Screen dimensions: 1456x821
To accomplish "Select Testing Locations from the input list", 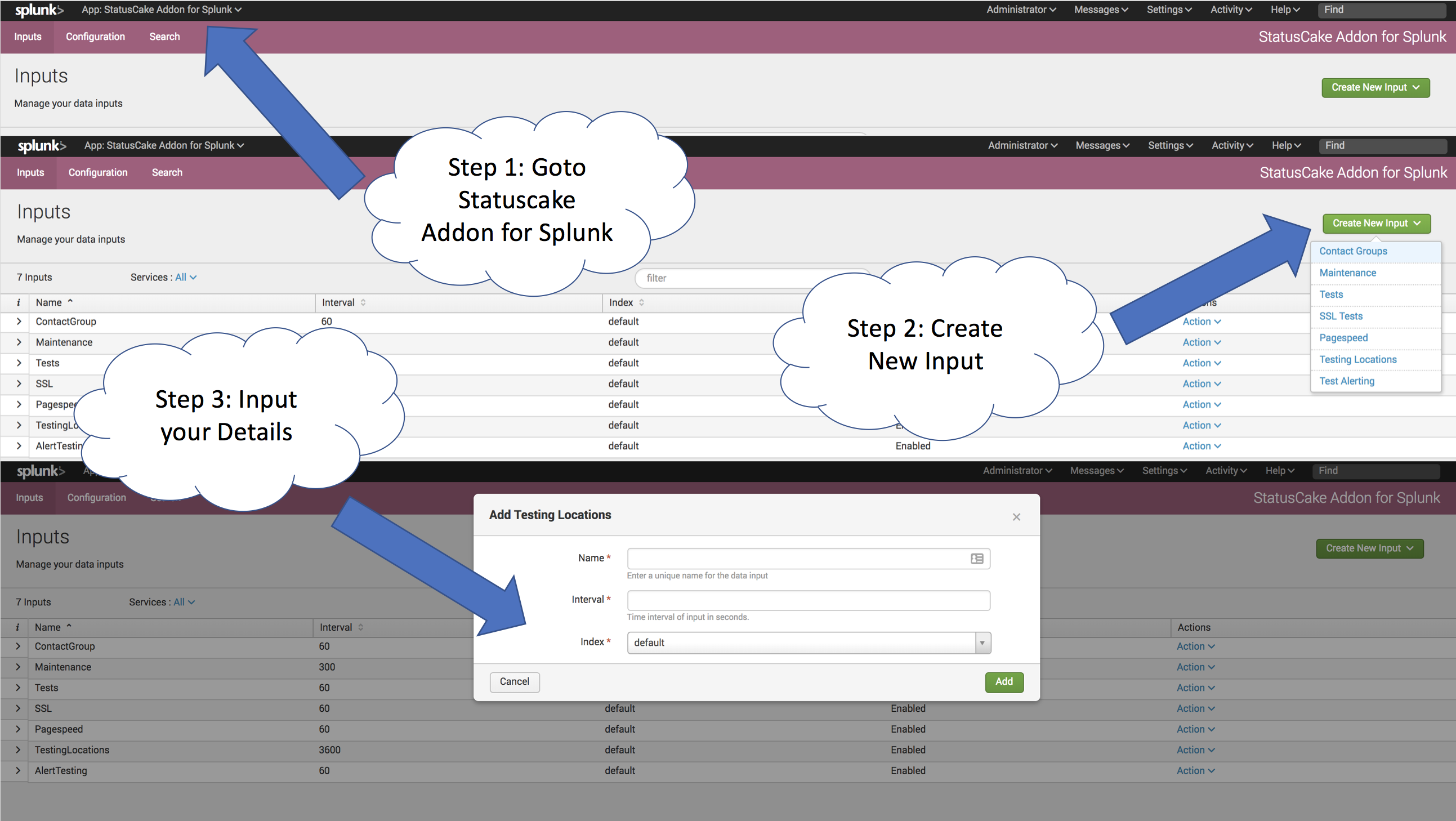I will click(1358, 359).
